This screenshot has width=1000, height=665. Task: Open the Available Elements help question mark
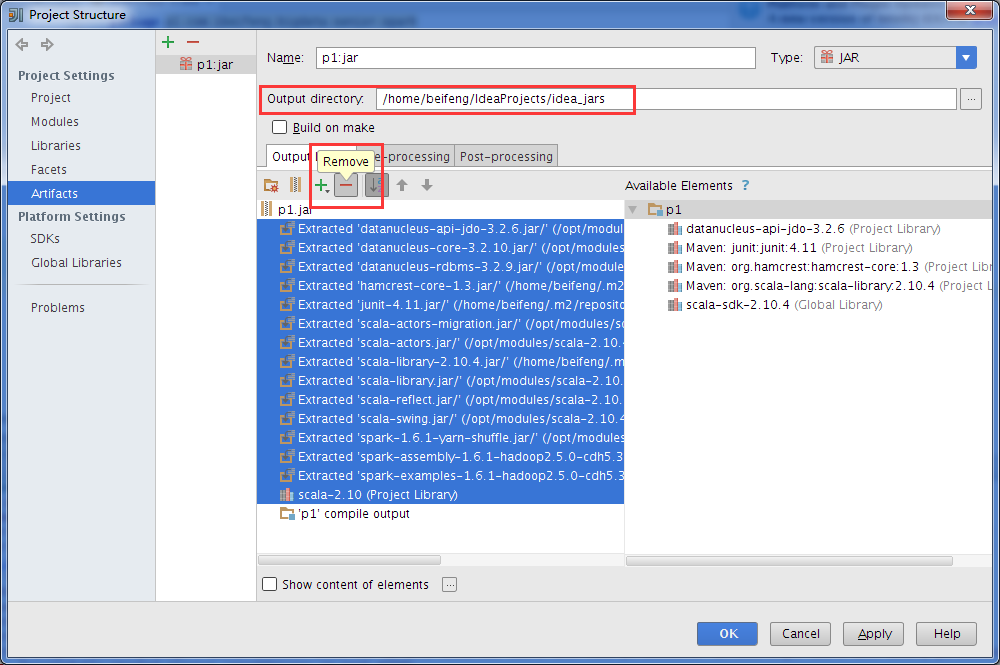[746, 186]
